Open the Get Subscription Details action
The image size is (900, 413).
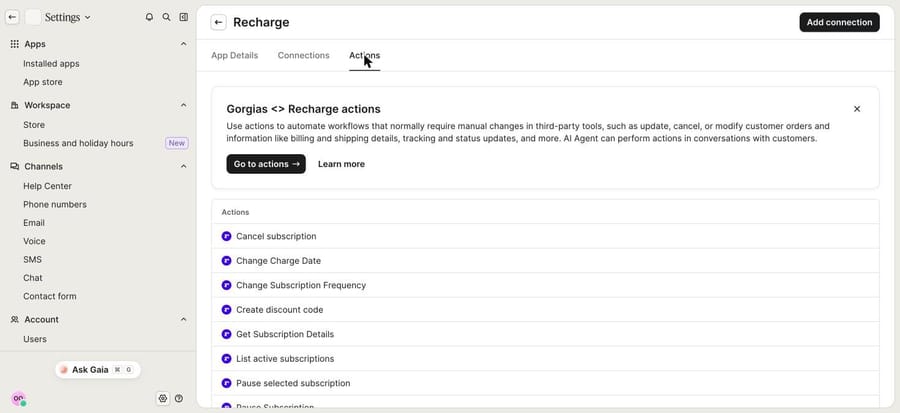pyautogui.click(x=545, y=334)
